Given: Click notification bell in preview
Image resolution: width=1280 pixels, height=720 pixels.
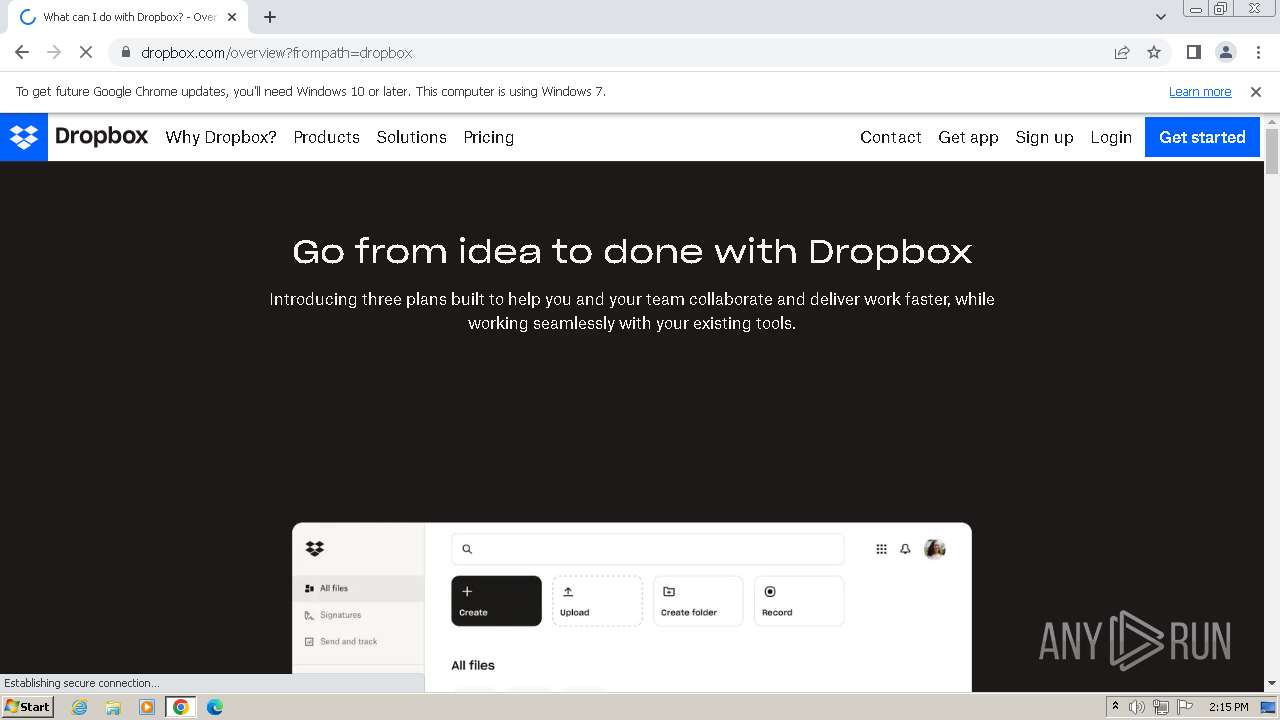Looking at the screenshot, I should click(905, 549).
